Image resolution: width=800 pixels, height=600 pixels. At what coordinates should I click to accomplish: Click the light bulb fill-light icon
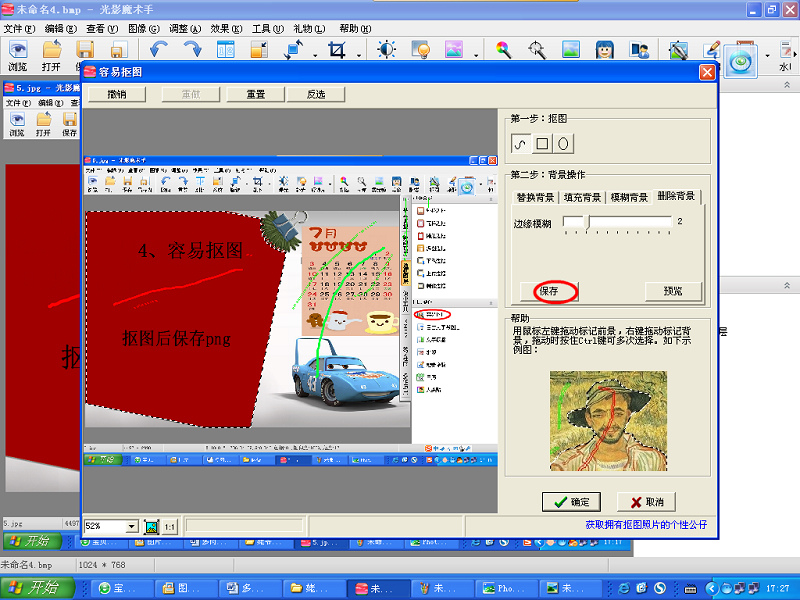pos(421,50)
